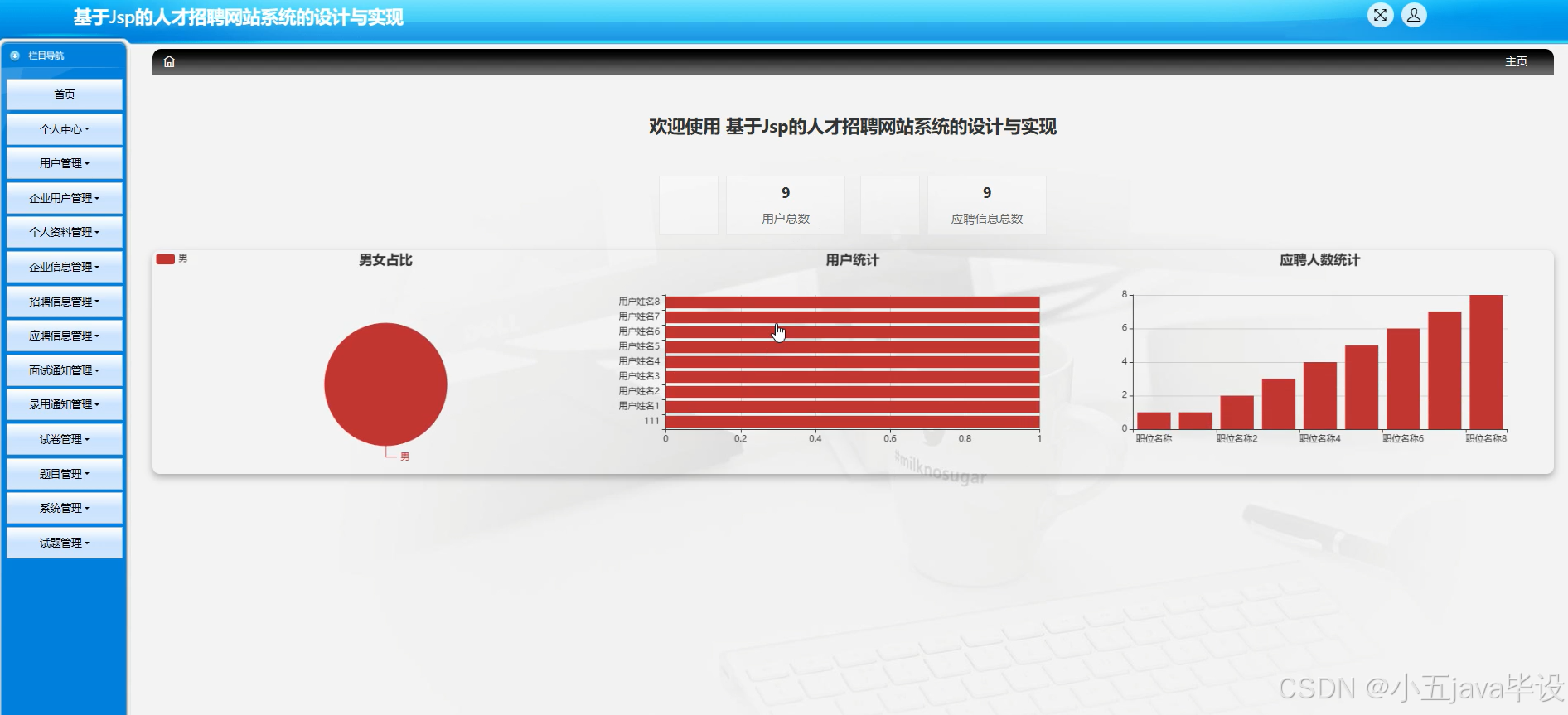The height and width of the screenshot is (715, 1568).
Task: Open the 系统管理 sidebar menu
Action: (65, 508)
